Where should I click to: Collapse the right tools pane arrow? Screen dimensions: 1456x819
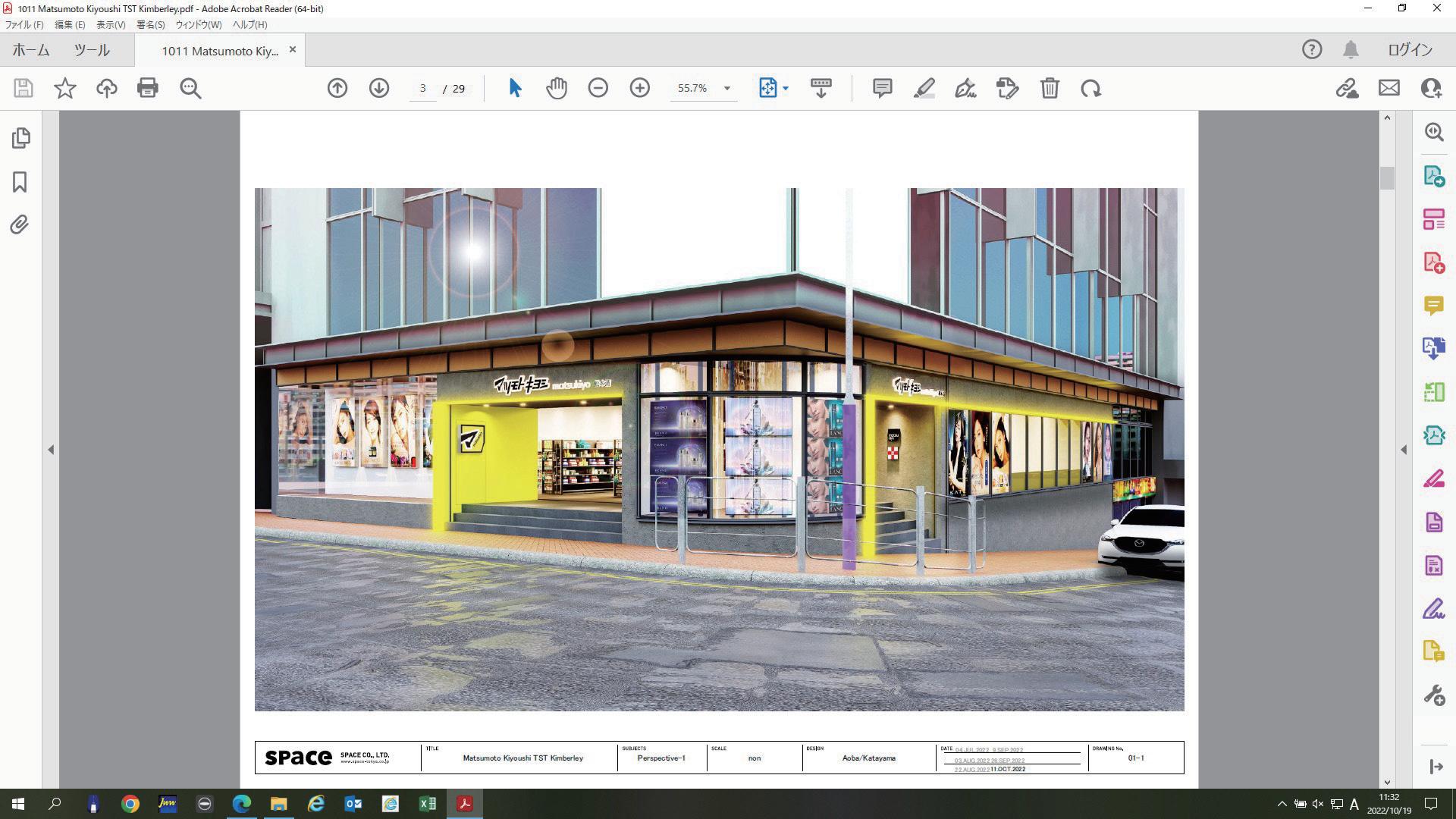pos(1404,450)
